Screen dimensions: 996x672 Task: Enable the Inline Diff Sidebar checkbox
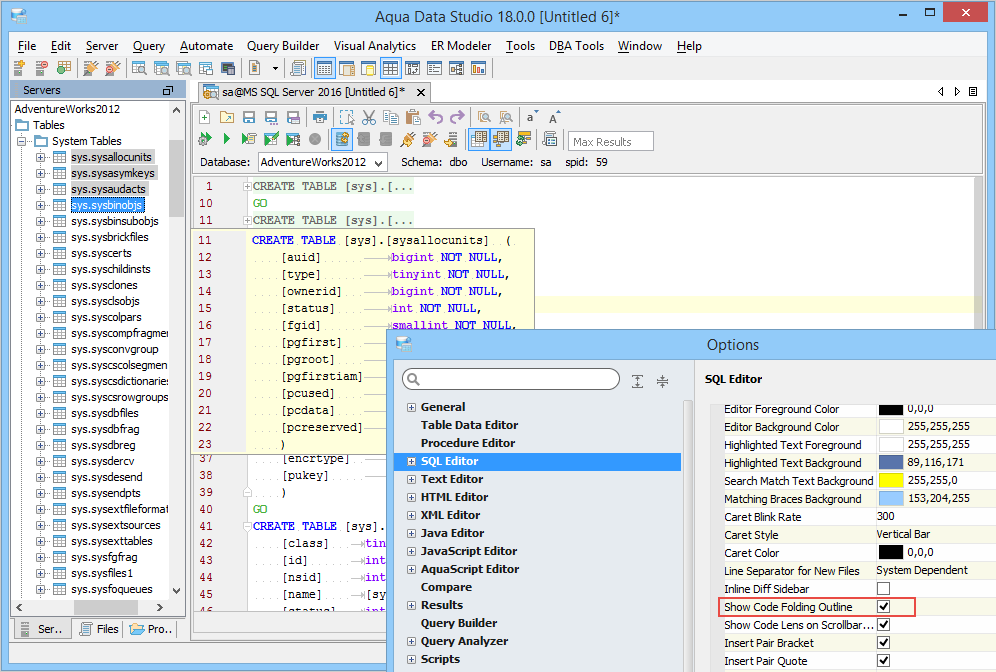[883, 589]
